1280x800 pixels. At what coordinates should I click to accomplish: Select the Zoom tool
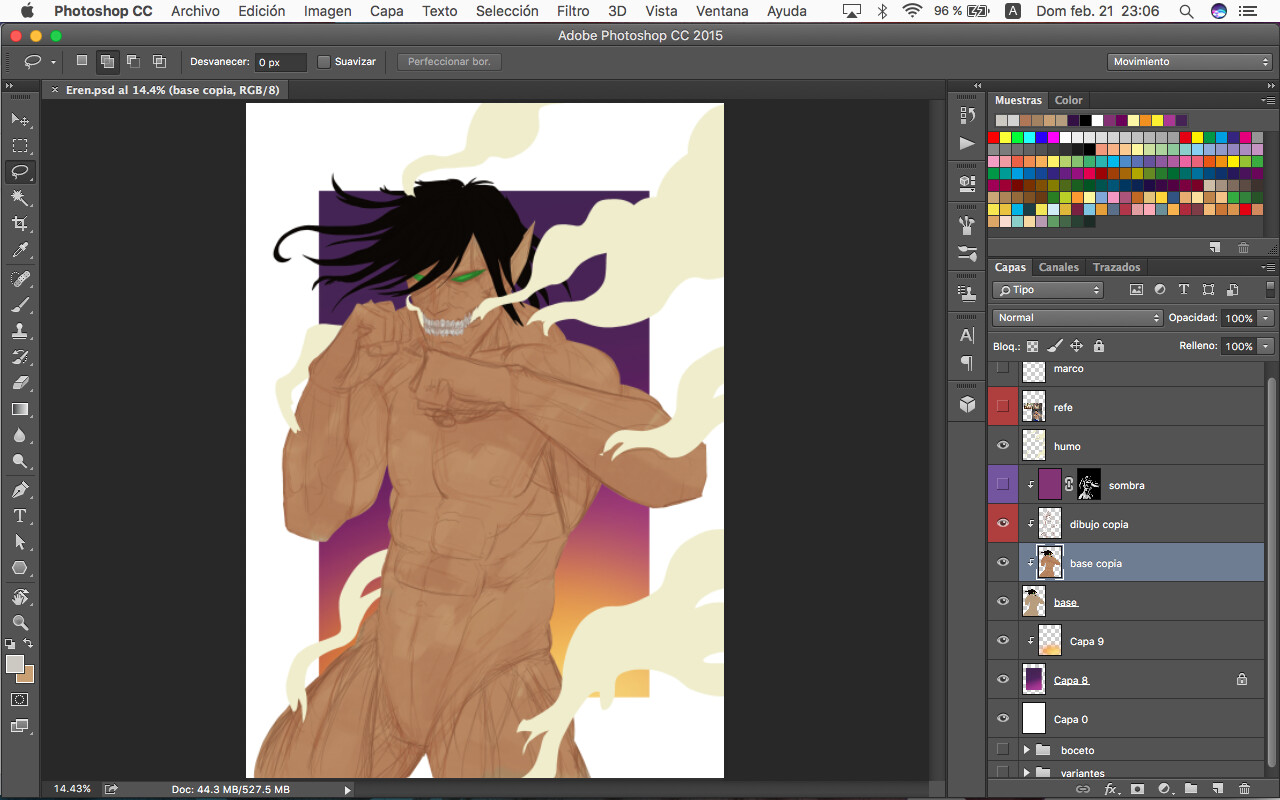pyautogui.click(x=20, y=623)
